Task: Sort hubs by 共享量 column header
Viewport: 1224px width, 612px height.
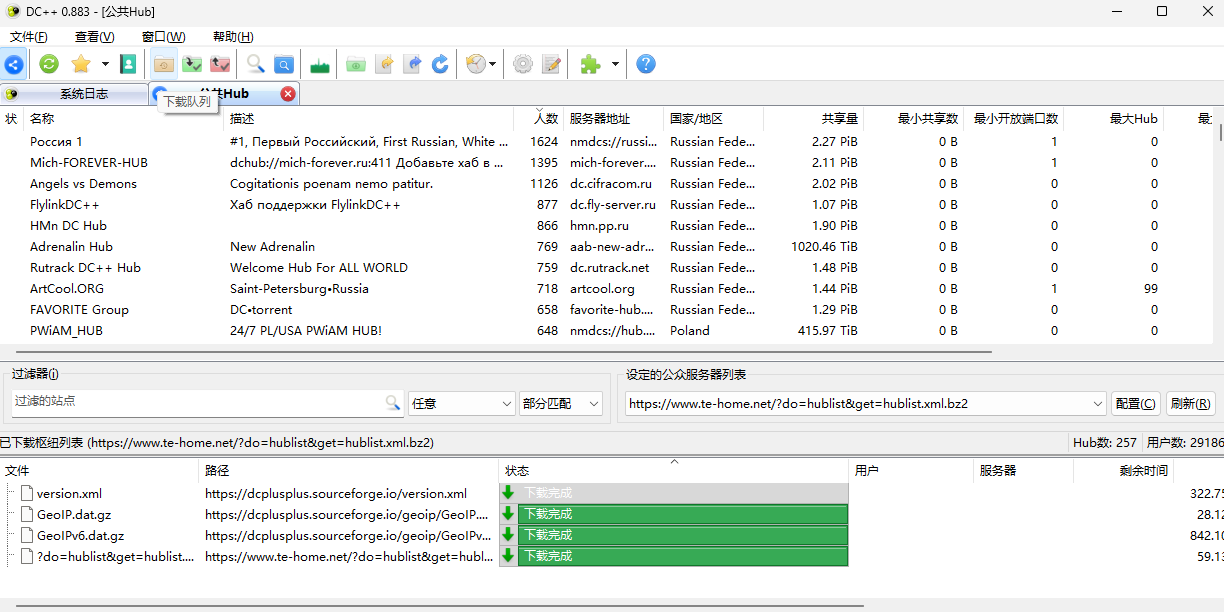Action: (813, 118)
